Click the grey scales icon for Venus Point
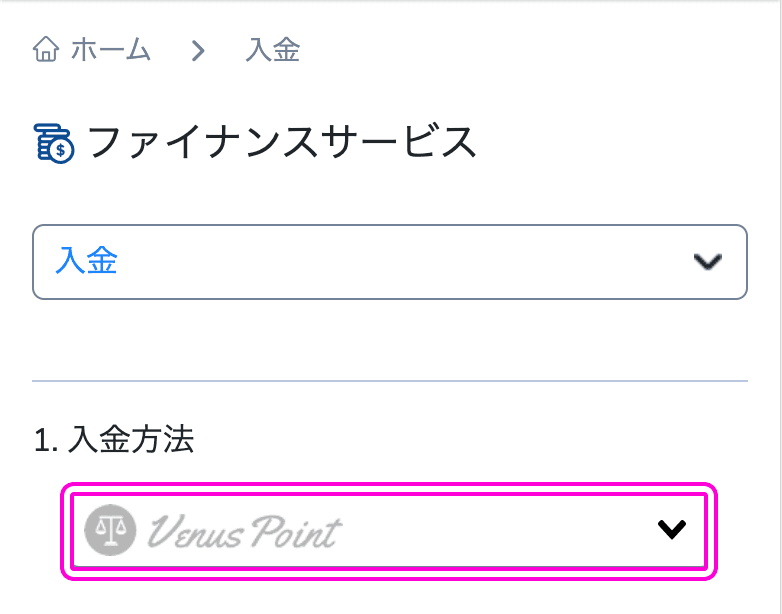The height and width of the screenshot is (614, 782). point(110,530)
